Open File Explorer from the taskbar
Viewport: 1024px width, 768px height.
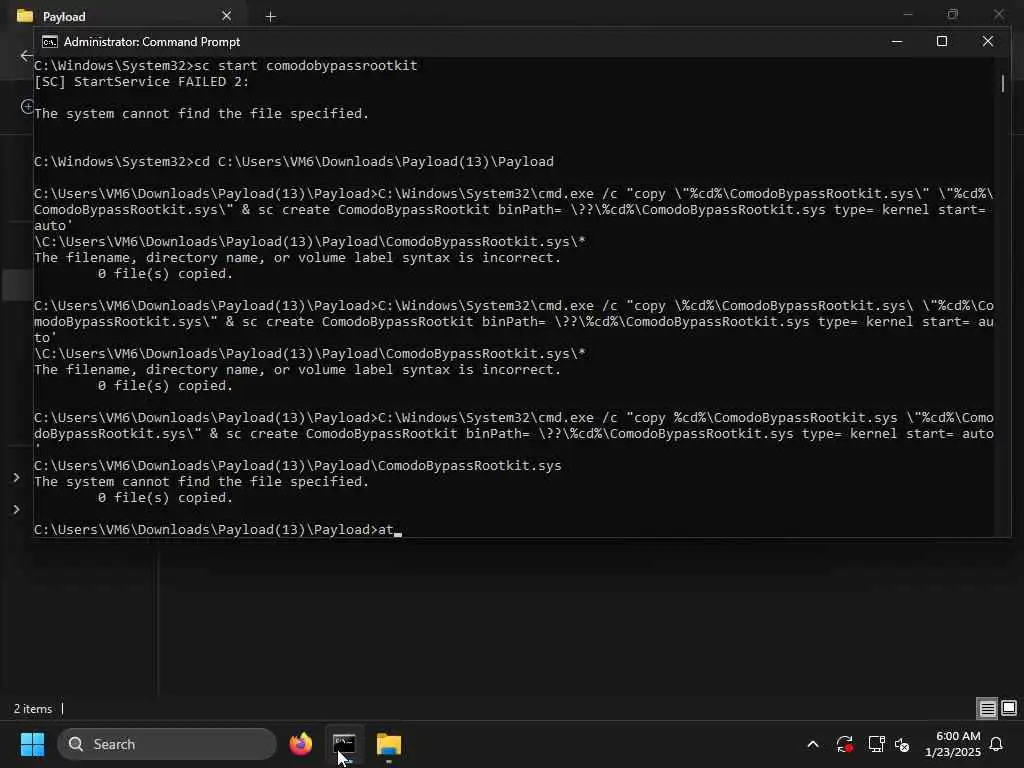[x=389, y=744]
